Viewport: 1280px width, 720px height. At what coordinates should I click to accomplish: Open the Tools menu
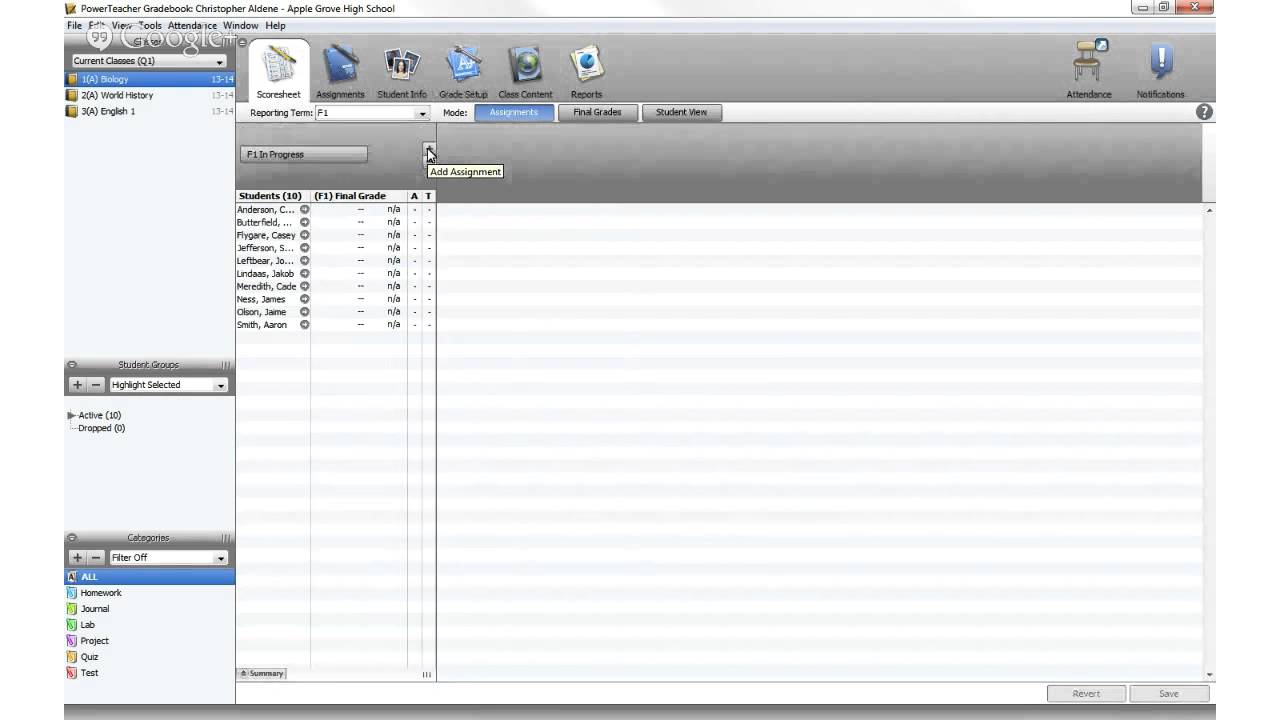point(150,25)
